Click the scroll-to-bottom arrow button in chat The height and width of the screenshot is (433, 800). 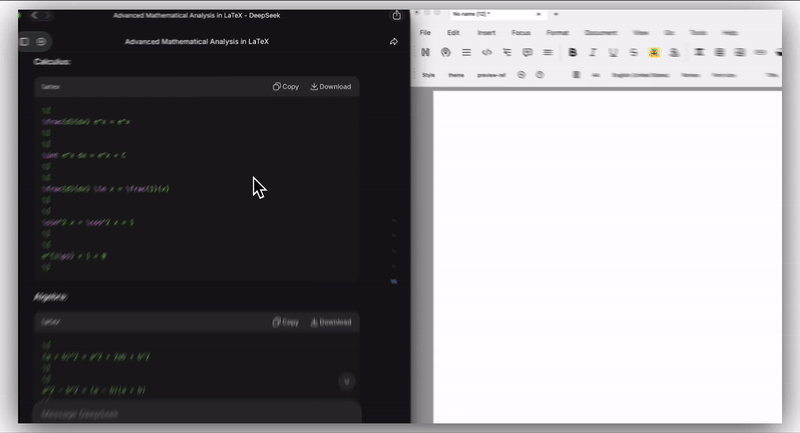pyautogui.click(x=346, y=381)
